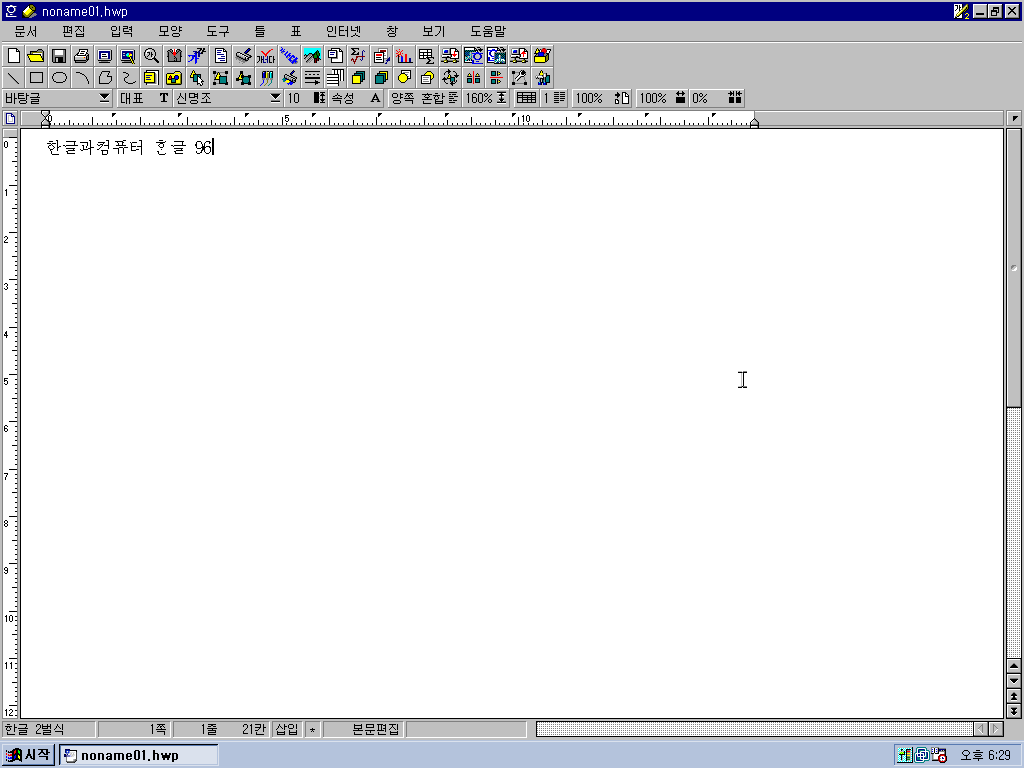Open the 속성 character attributes selector
Screen dimensions: 1024x768
pyautogui.click(x=356, y=98)
